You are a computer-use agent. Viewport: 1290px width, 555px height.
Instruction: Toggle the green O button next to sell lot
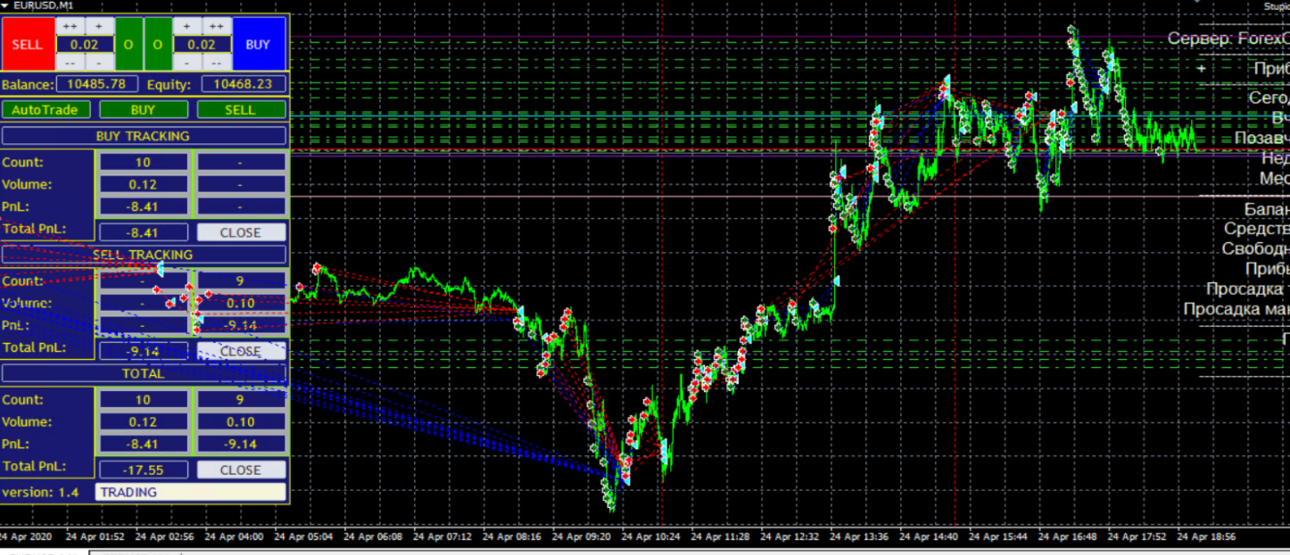pyautogui.click(x=128, y=45)
